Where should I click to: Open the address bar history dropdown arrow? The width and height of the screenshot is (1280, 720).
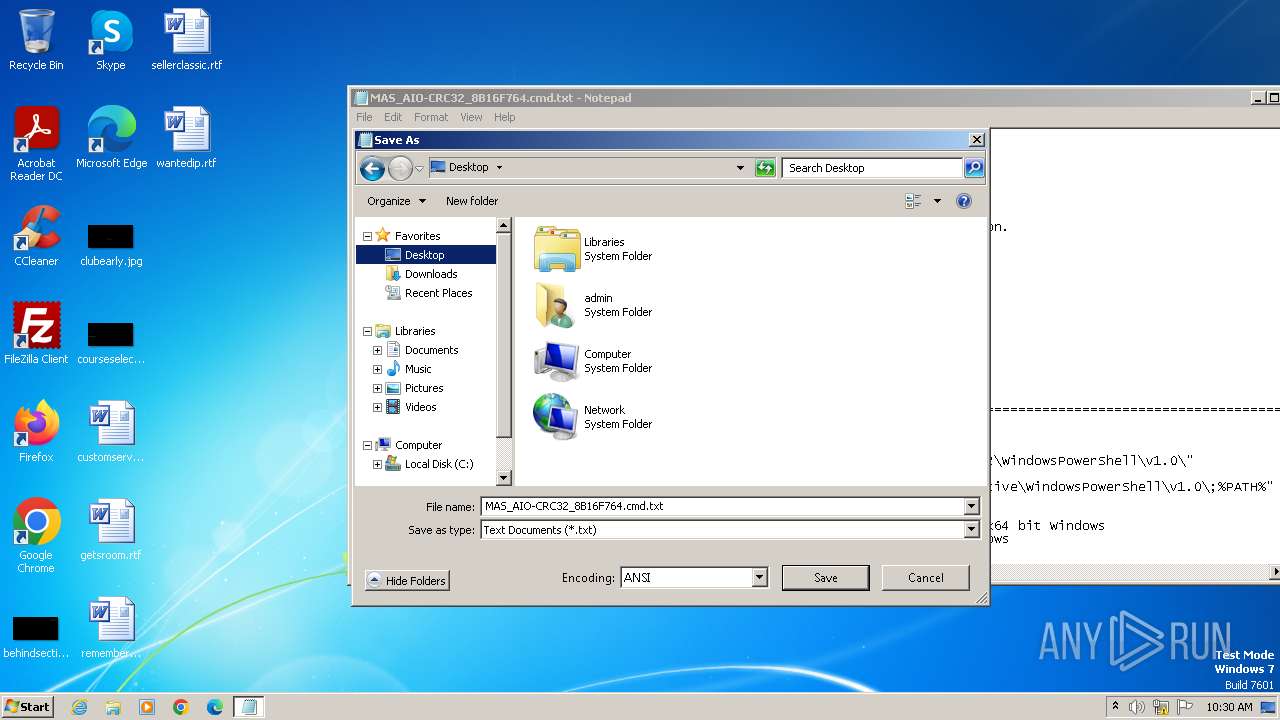coord(740,168)
